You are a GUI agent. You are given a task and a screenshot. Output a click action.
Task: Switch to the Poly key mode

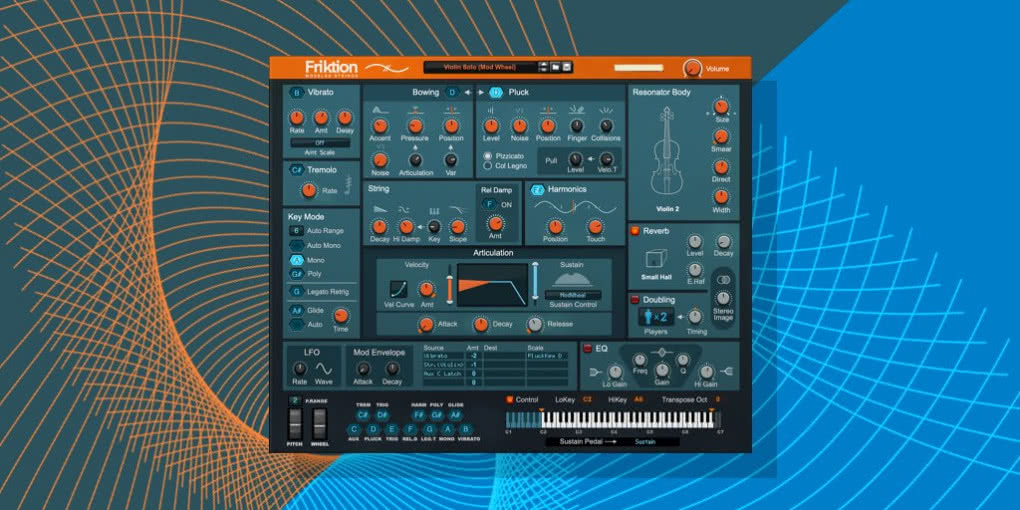click(x=297, y=274)
